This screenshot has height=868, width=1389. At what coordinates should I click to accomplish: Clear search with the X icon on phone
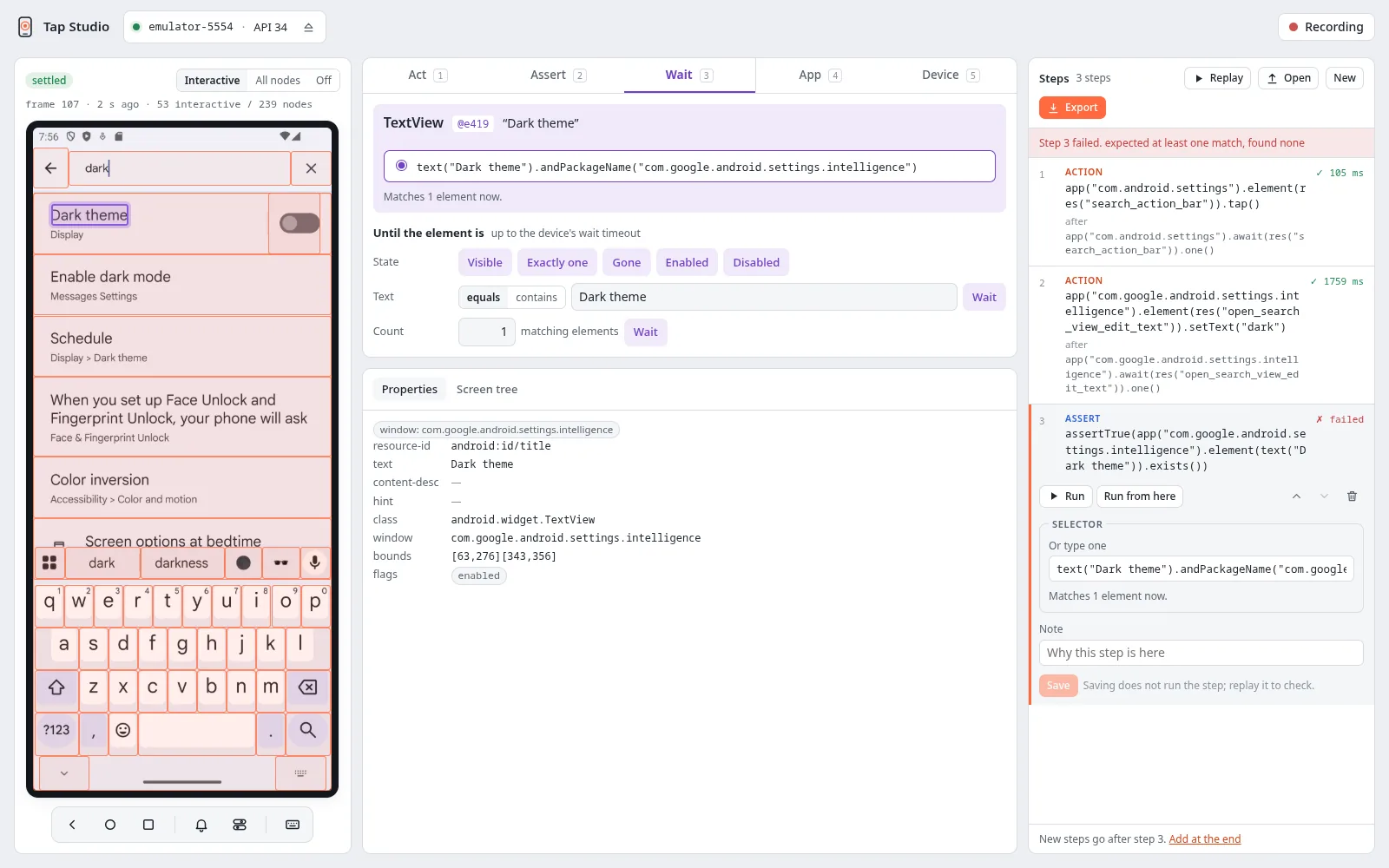pyautogui.click(x=311, y=168)
